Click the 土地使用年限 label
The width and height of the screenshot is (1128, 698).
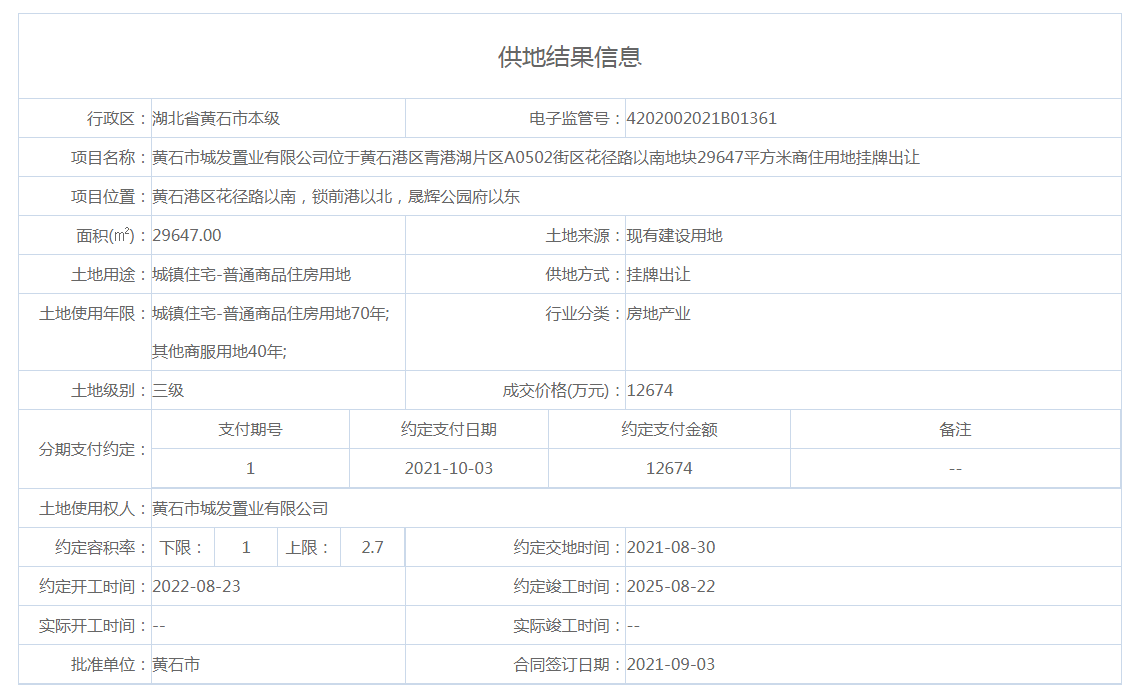point(94,314)
